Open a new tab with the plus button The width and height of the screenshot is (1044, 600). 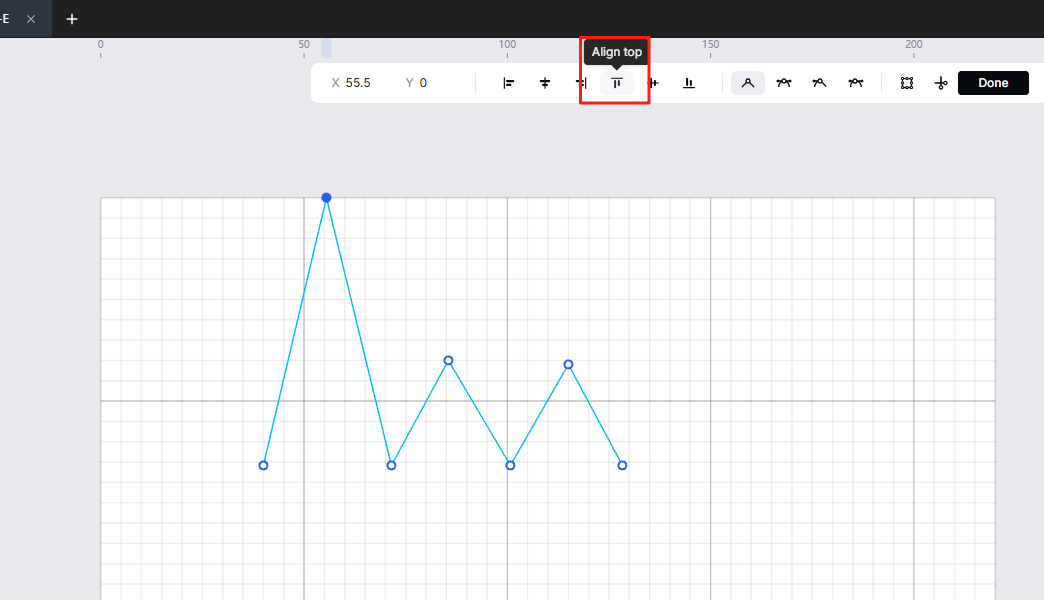pyautogui.click(x=72, y=19)
